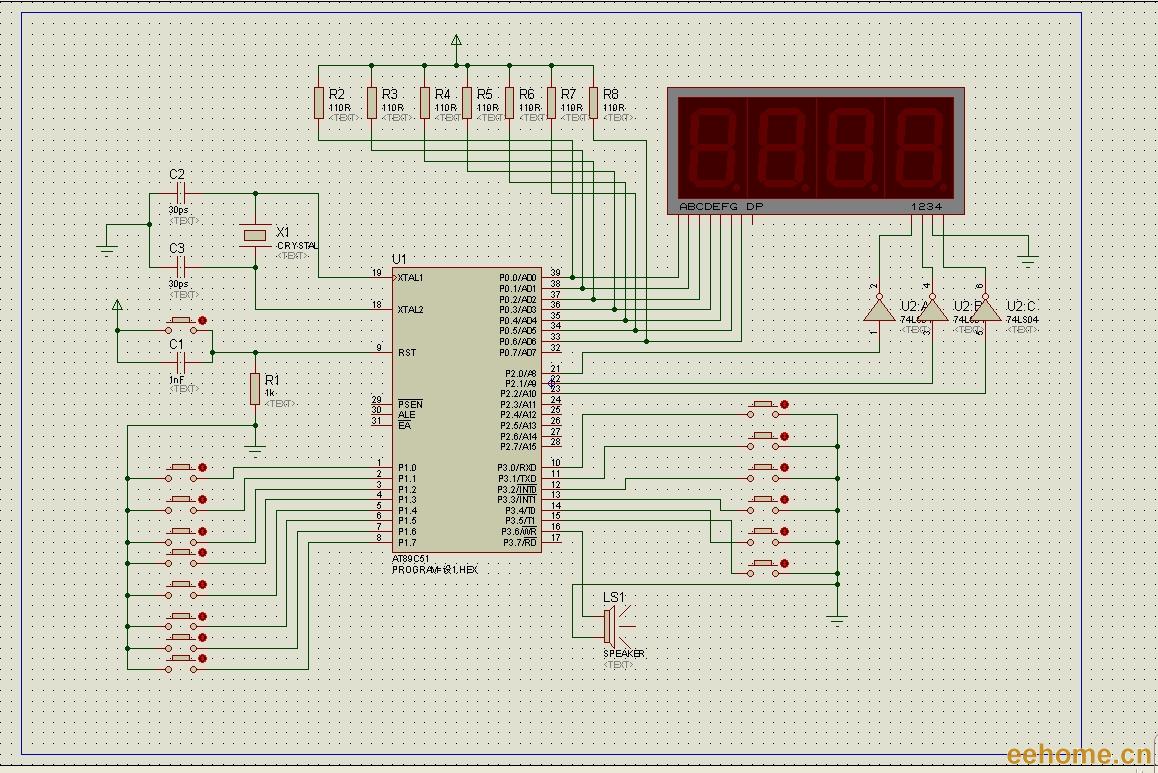This screenshot has height=773, width=1158.
Task: Select power terminal above resistors R2–R8
Action: click(x=456, y=43)
